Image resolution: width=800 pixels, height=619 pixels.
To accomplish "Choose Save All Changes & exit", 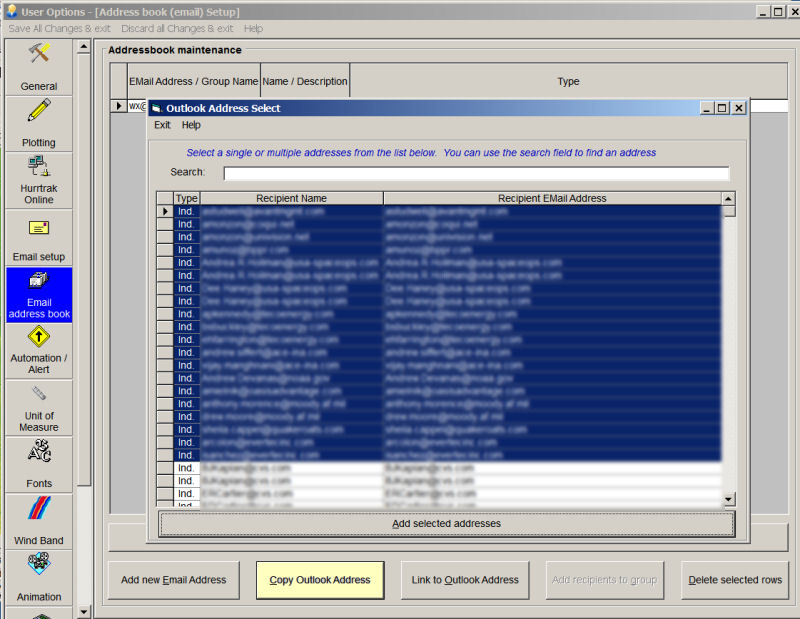I will (59, 29).
